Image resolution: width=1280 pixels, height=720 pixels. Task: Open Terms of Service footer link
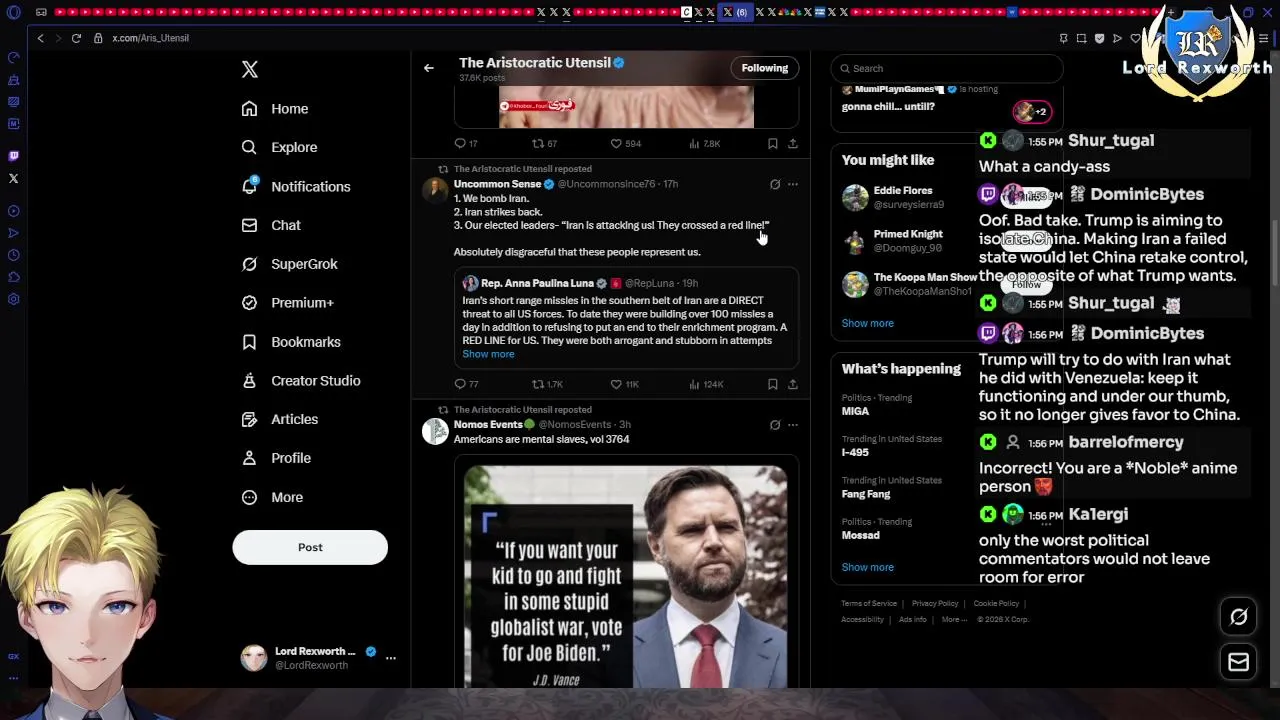868,604
